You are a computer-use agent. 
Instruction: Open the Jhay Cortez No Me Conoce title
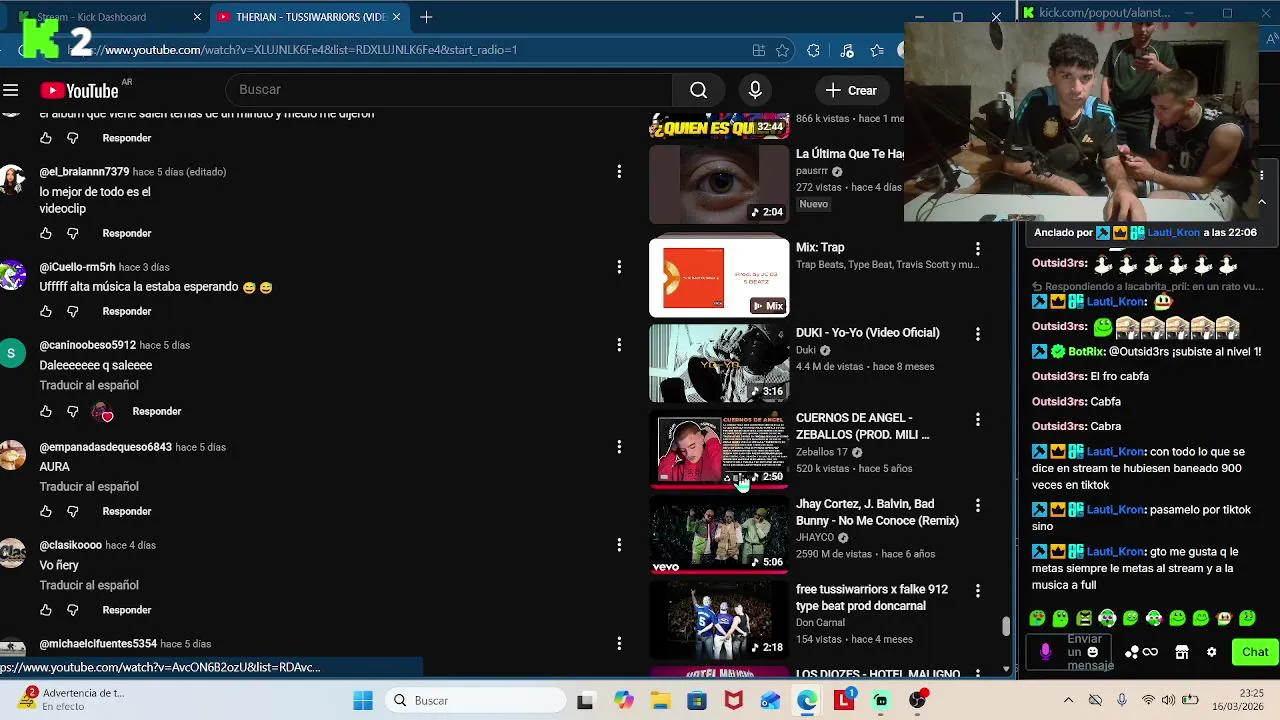point(877,512)
